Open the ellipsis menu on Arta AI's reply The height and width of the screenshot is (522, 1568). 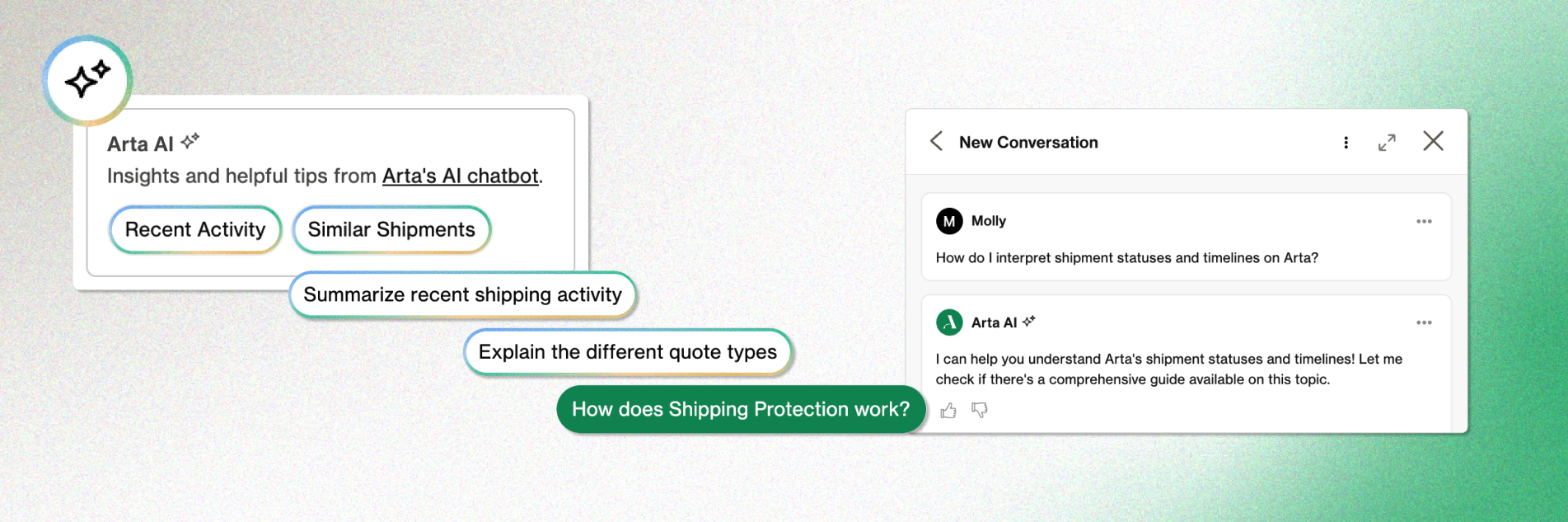click(x=1424, y=322)
